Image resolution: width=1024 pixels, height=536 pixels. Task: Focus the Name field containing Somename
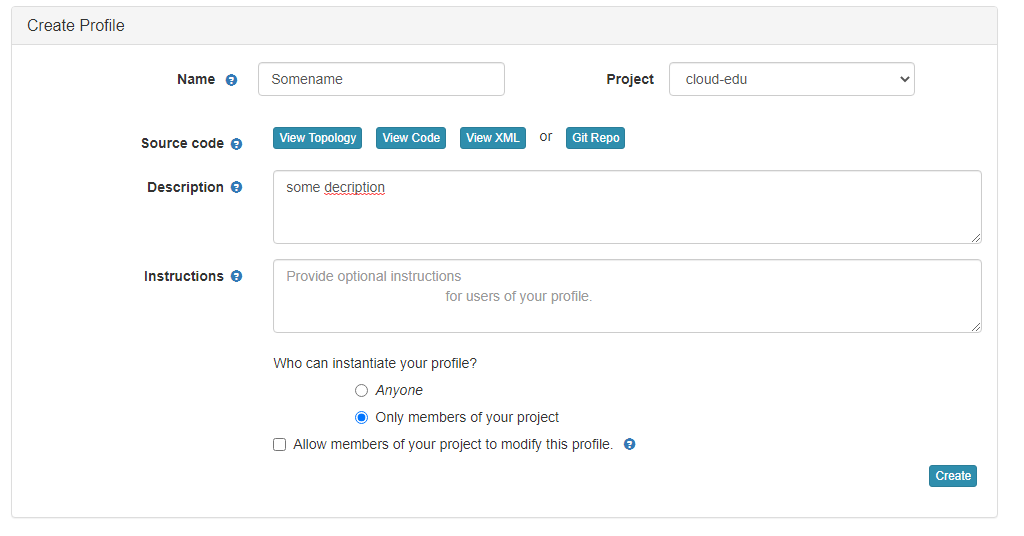[x=381, y=79]
